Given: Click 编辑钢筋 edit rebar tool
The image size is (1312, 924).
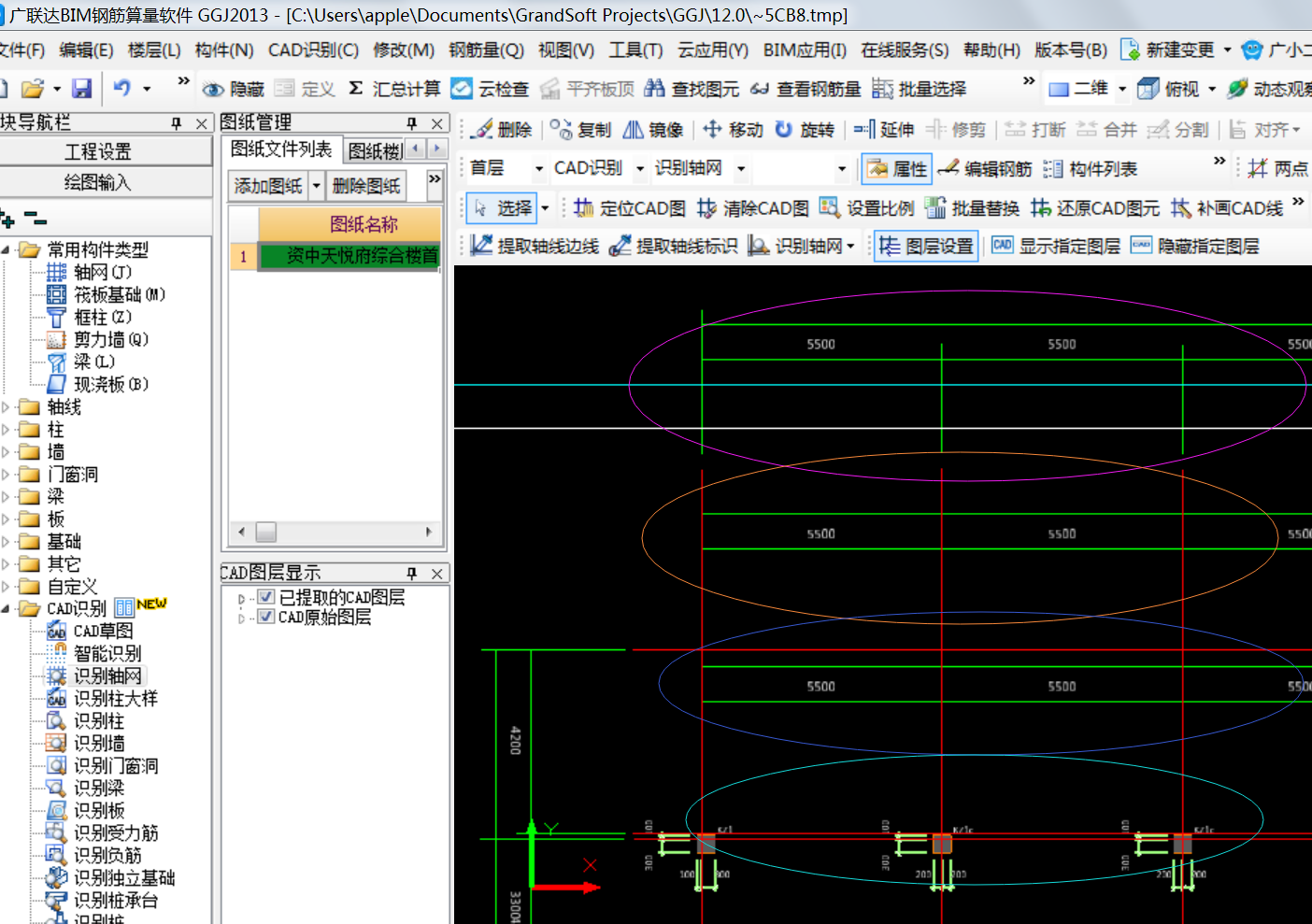Looking at the screenshot, I should (984, 168).
